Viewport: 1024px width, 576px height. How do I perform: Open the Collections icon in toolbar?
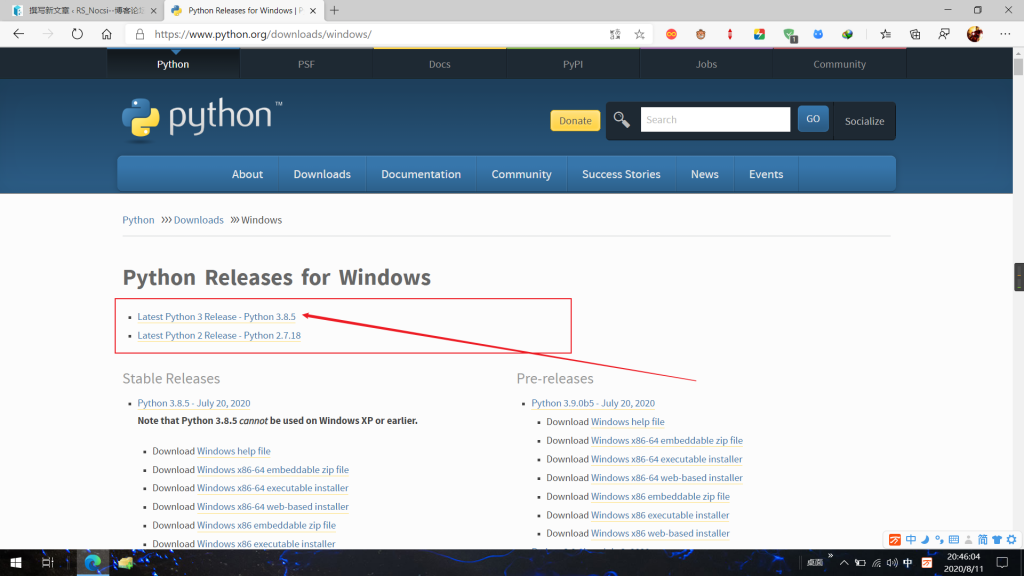915,34
